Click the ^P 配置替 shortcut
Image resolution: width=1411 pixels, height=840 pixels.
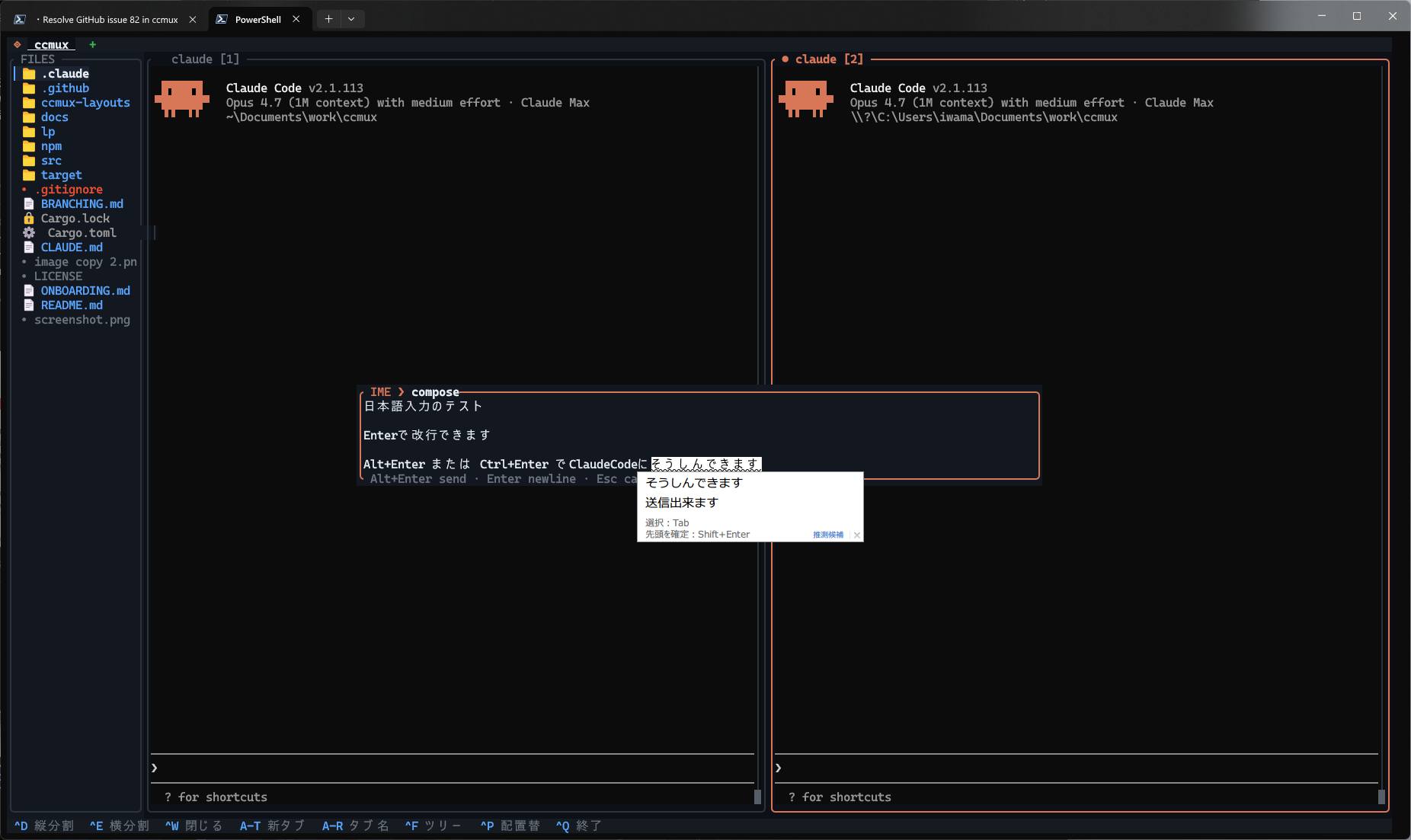coord(510,826)
